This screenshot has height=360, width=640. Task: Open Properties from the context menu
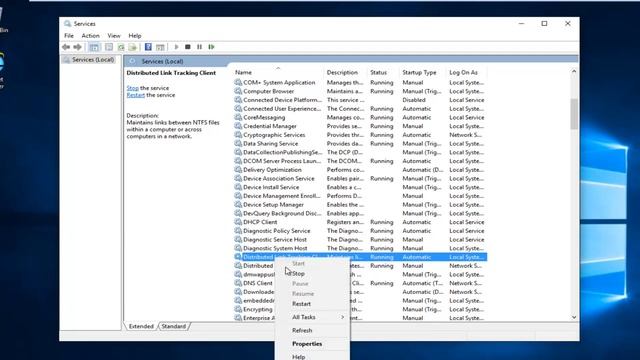[x=313, y=344]
